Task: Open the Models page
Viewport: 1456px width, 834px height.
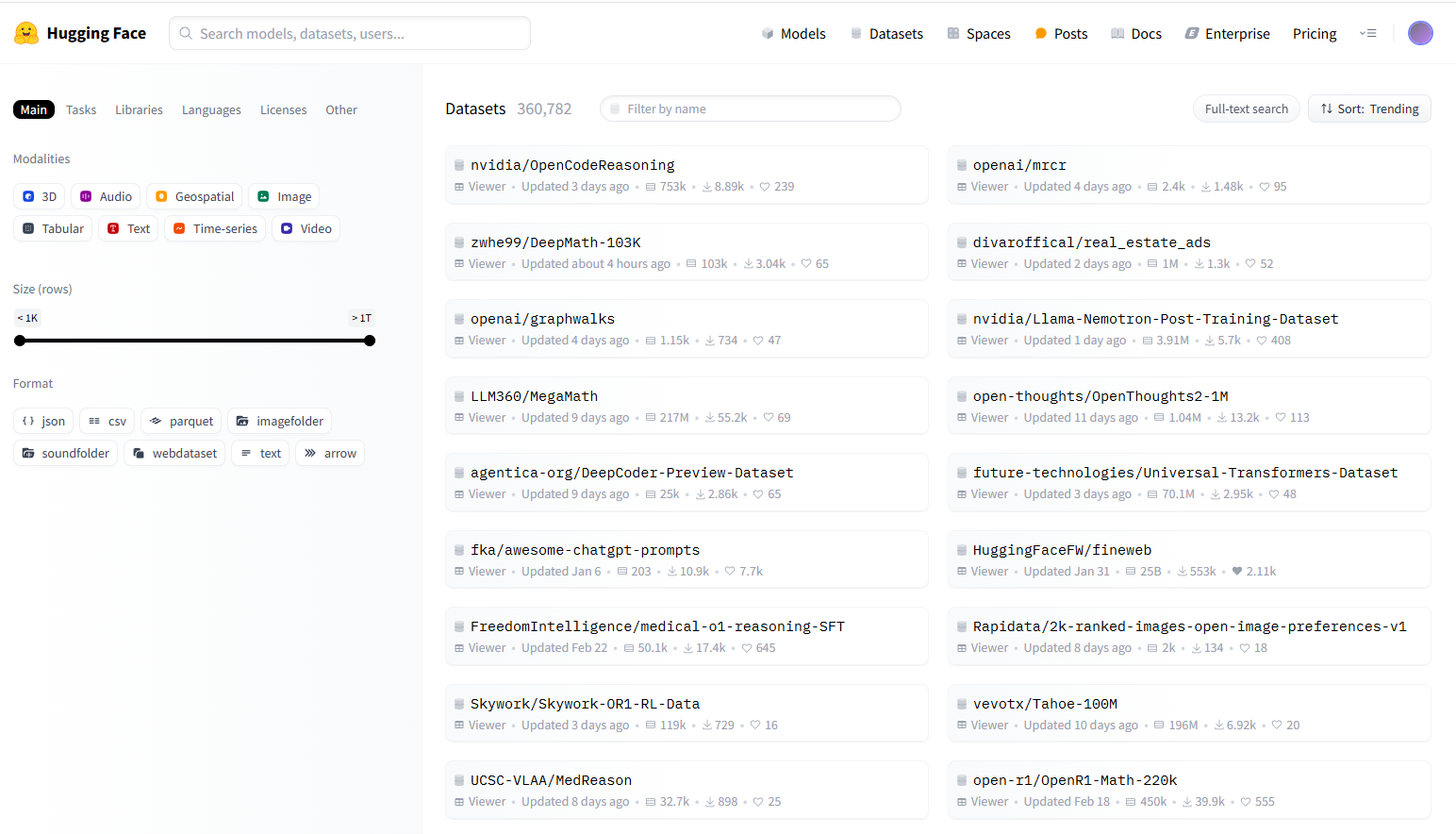Action: click(x=793, y=33)
